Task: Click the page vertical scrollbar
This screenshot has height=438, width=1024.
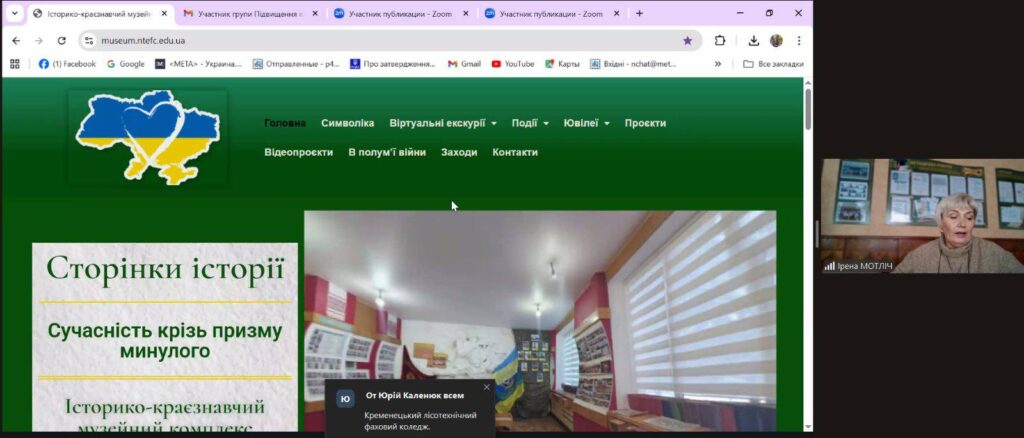Action: pyautogui.click(x=808, y=250)
